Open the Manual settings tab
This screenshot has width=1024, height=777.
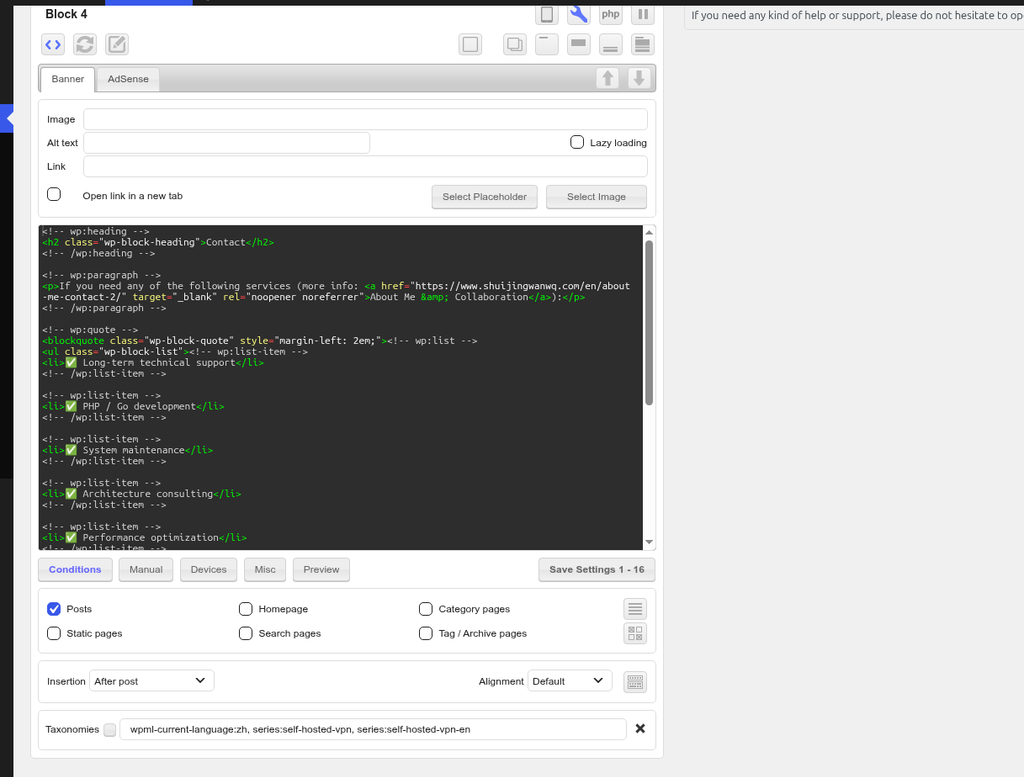click(146, 569)
